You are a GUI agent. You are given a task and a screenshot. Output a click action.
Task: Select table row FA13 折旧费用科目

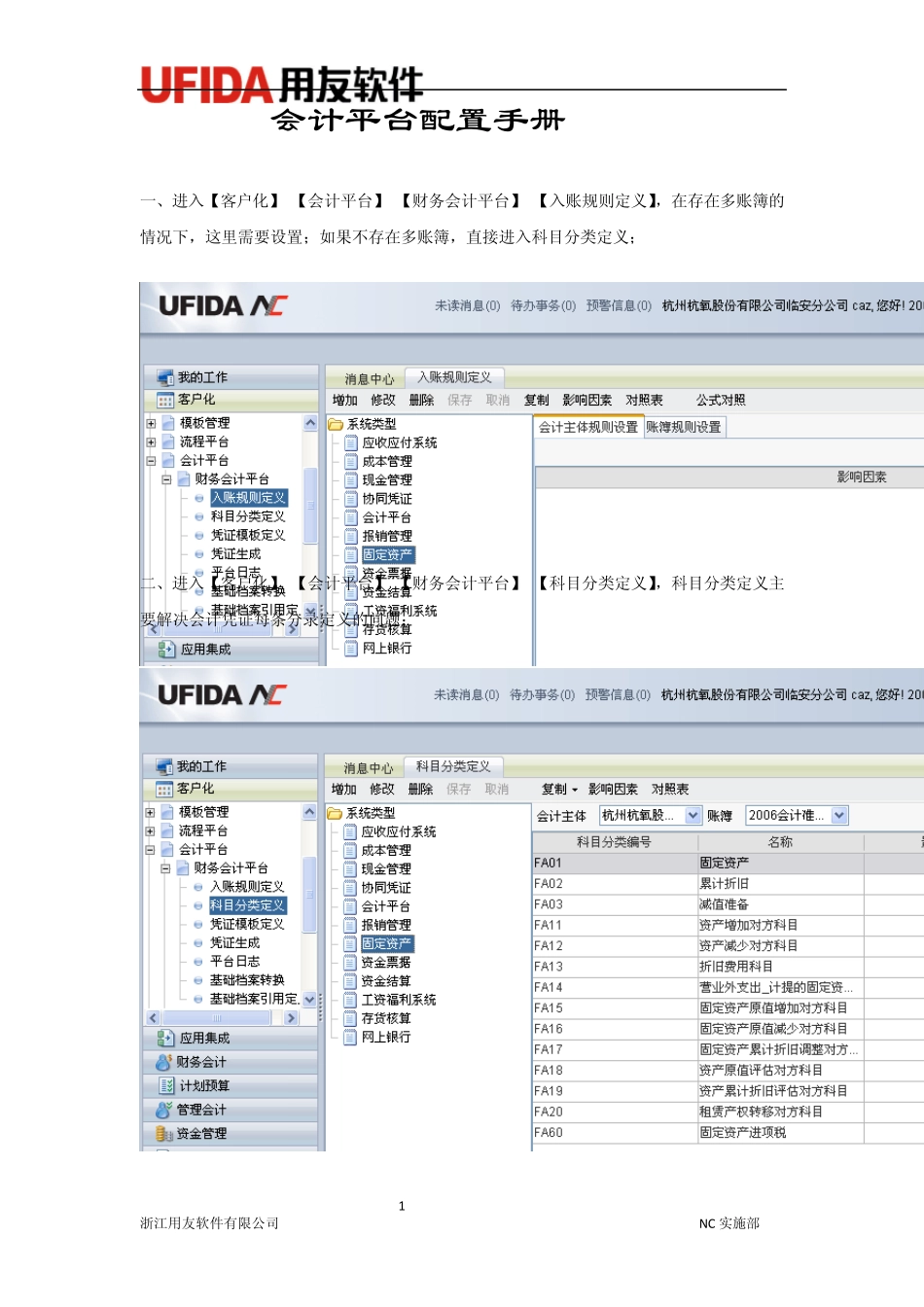[x=728, y=967]
